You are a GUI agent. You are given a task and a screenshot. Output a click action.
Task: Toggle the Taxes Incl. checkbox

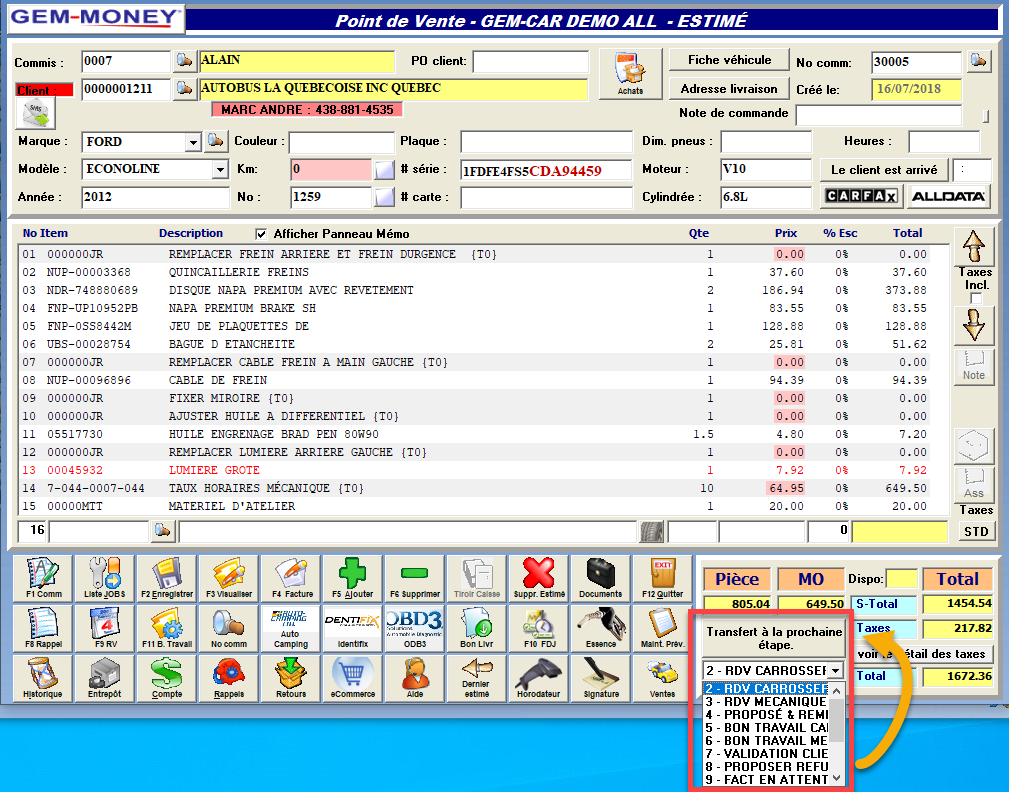coord(976,299)
